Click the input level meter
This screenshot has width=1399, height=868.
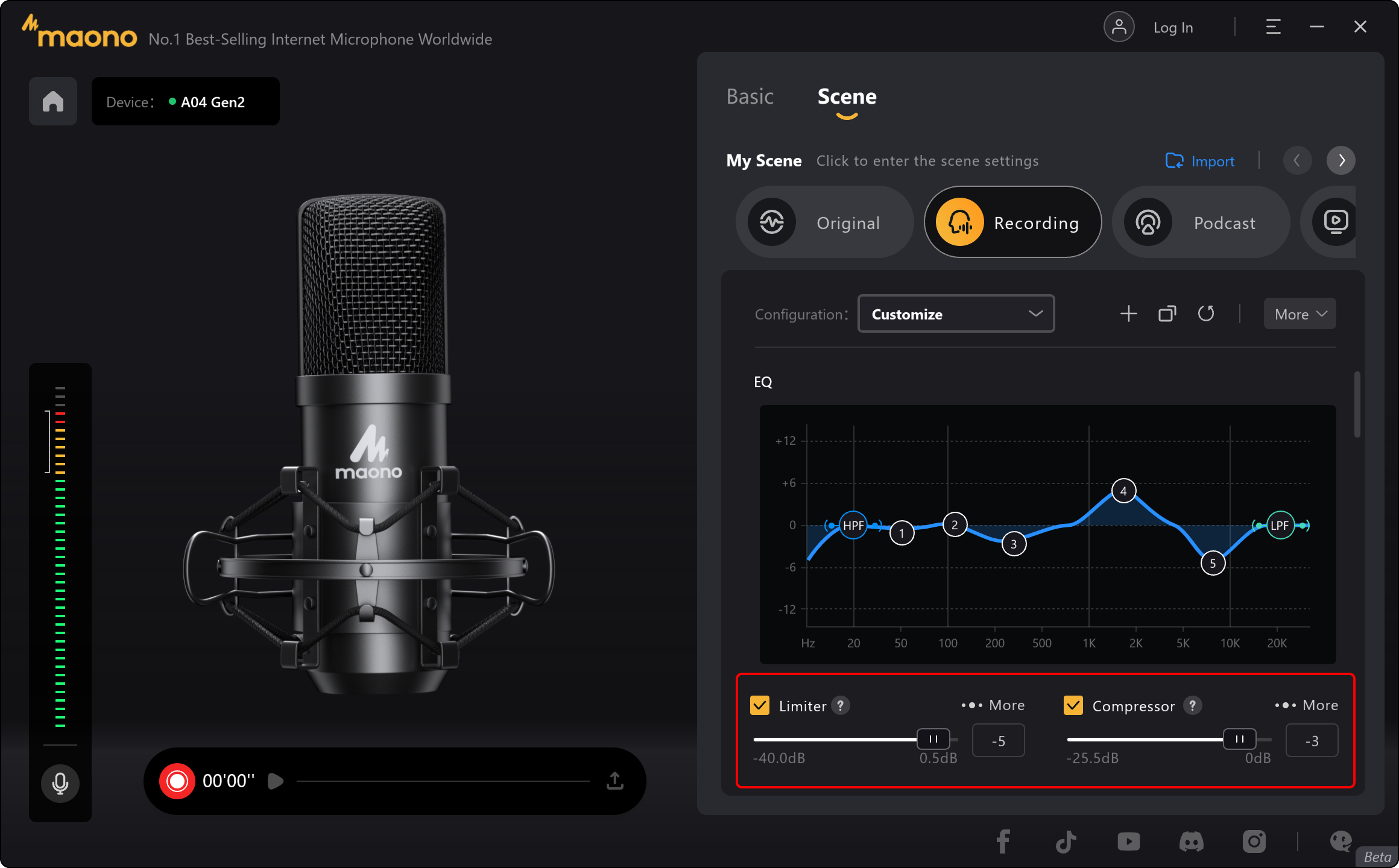pyautogui.click(x=60, y=556)
